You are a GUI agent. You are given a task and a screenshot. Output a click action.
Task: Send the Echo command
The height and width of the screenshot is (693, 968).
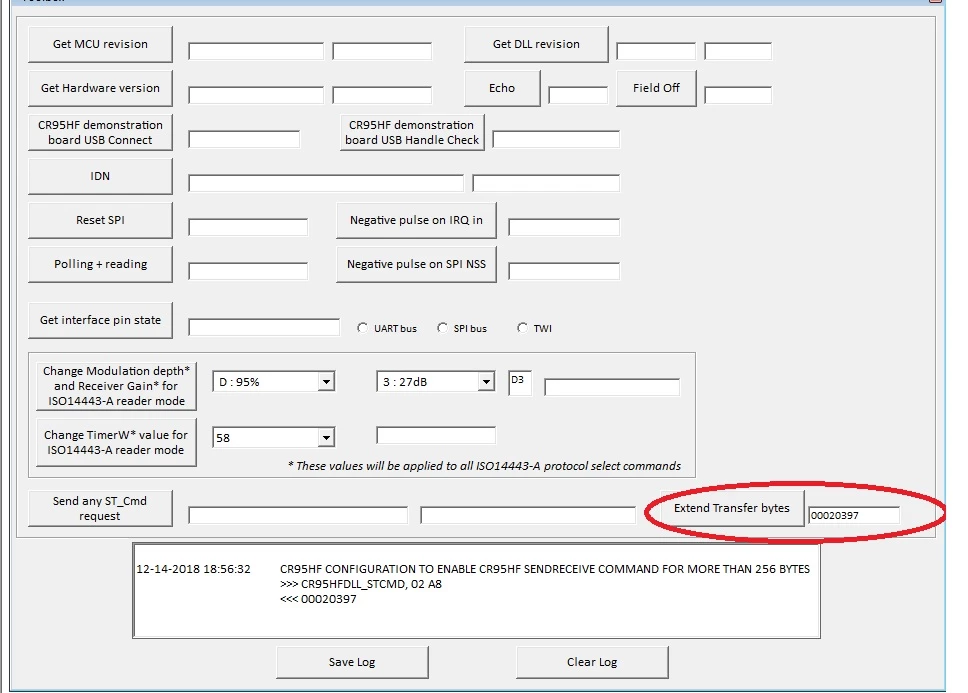coord(502,88)
